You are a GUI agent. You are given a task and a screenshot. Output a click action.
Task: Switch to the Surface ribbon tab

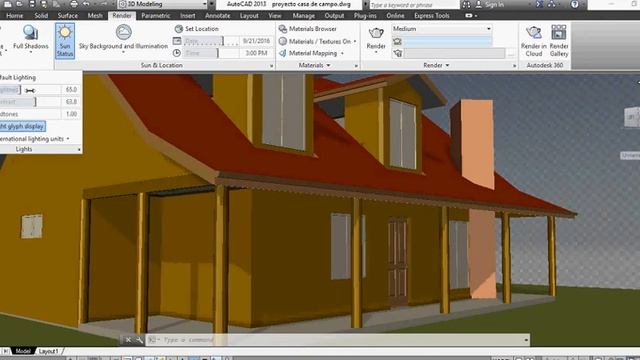(67, 16)
